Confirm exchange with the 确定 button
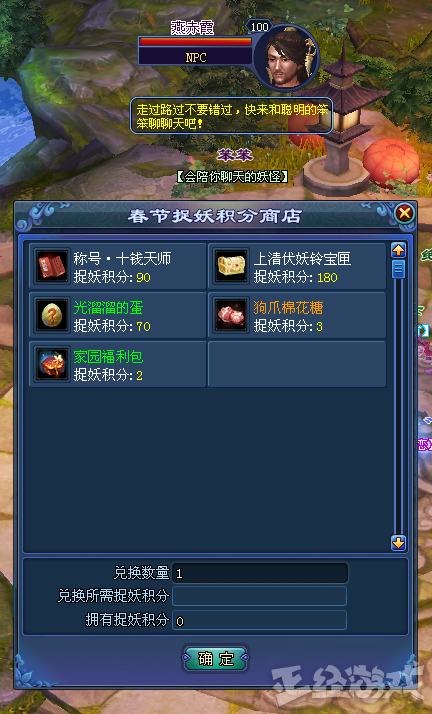Screen dimensions: 432x714 (x=216, y=658)
